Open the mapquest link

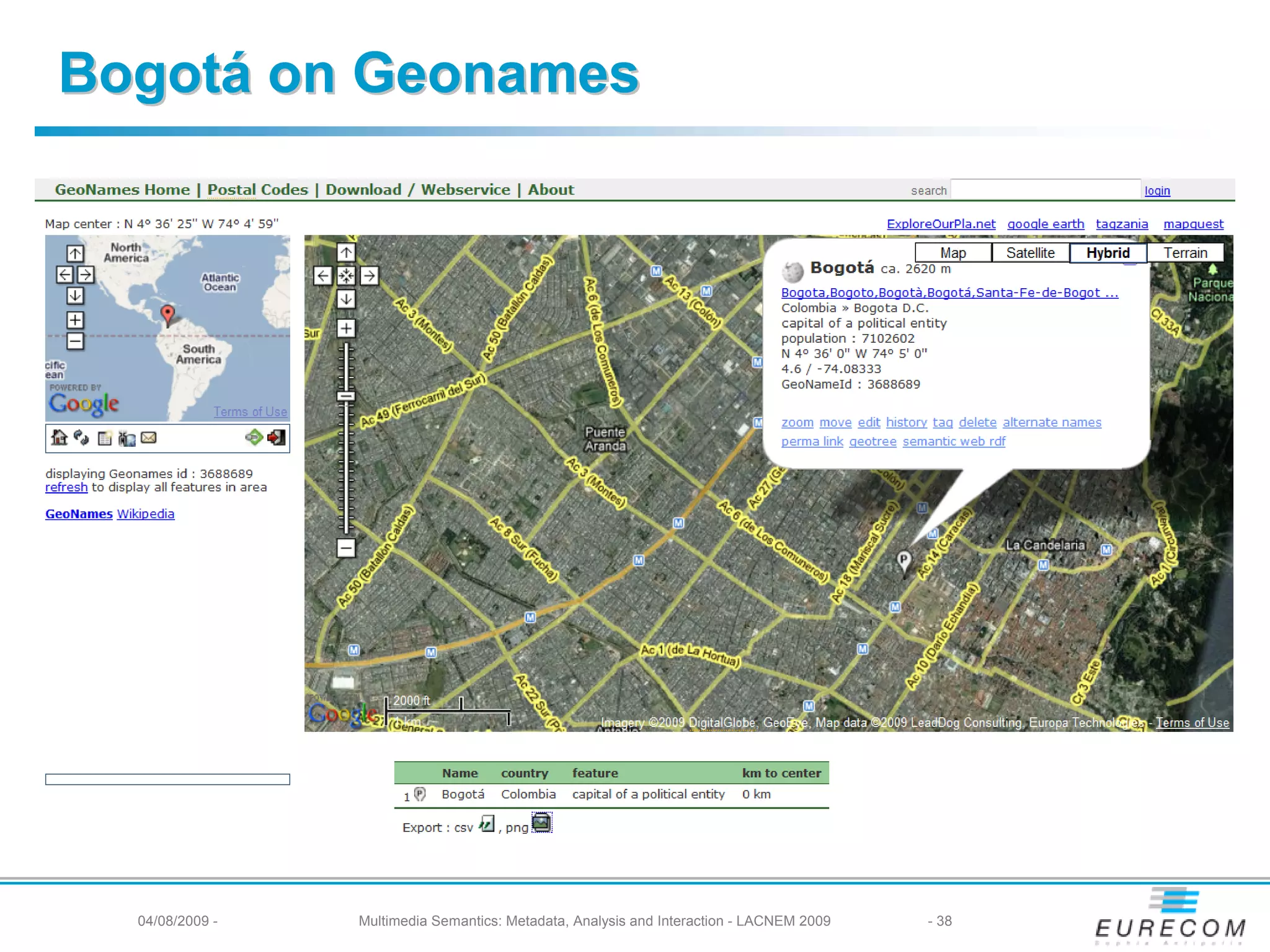tap(1193, 224)
